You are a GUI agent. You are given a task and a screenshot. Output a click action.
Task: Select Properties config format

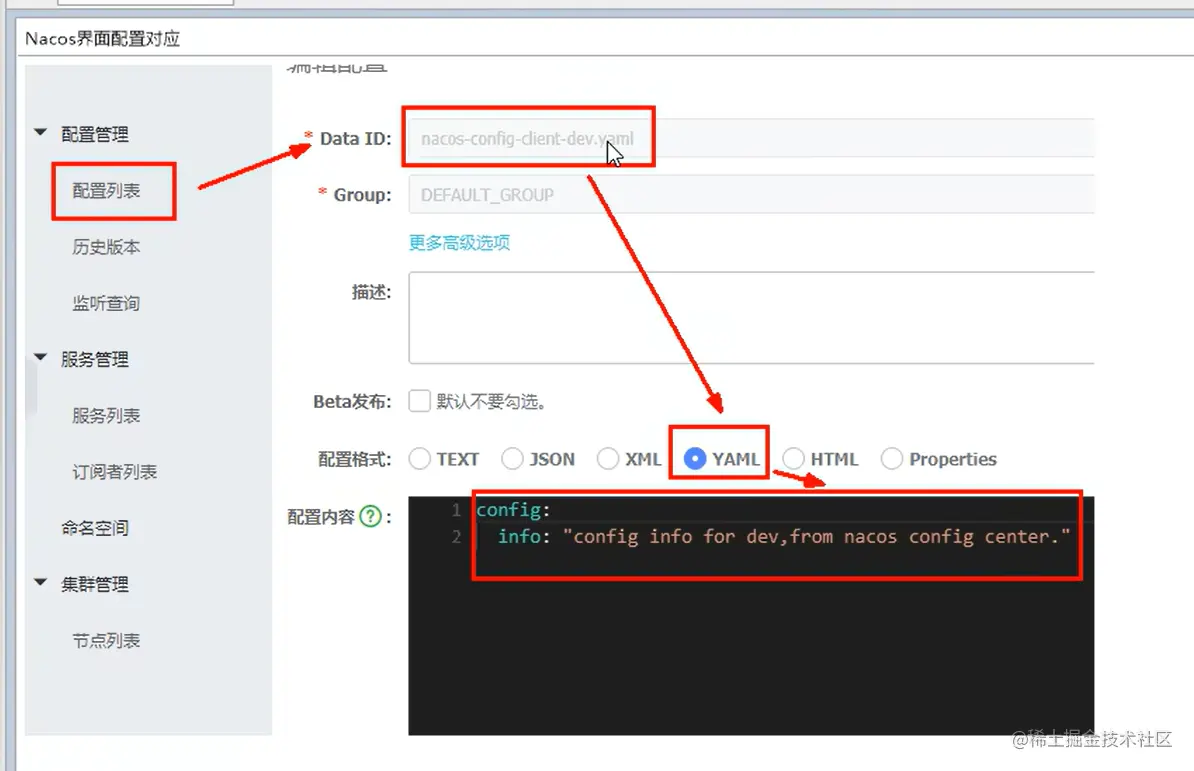pos(892,458)
